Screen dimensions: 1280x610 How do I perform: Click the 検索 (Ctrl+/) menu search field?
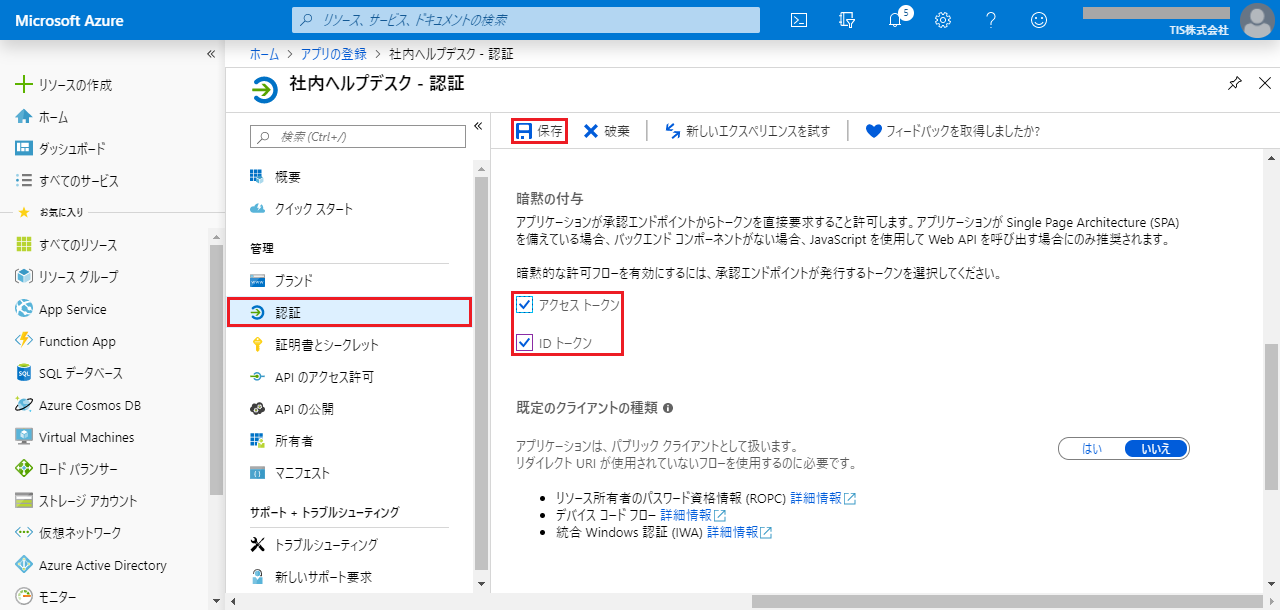358,136
